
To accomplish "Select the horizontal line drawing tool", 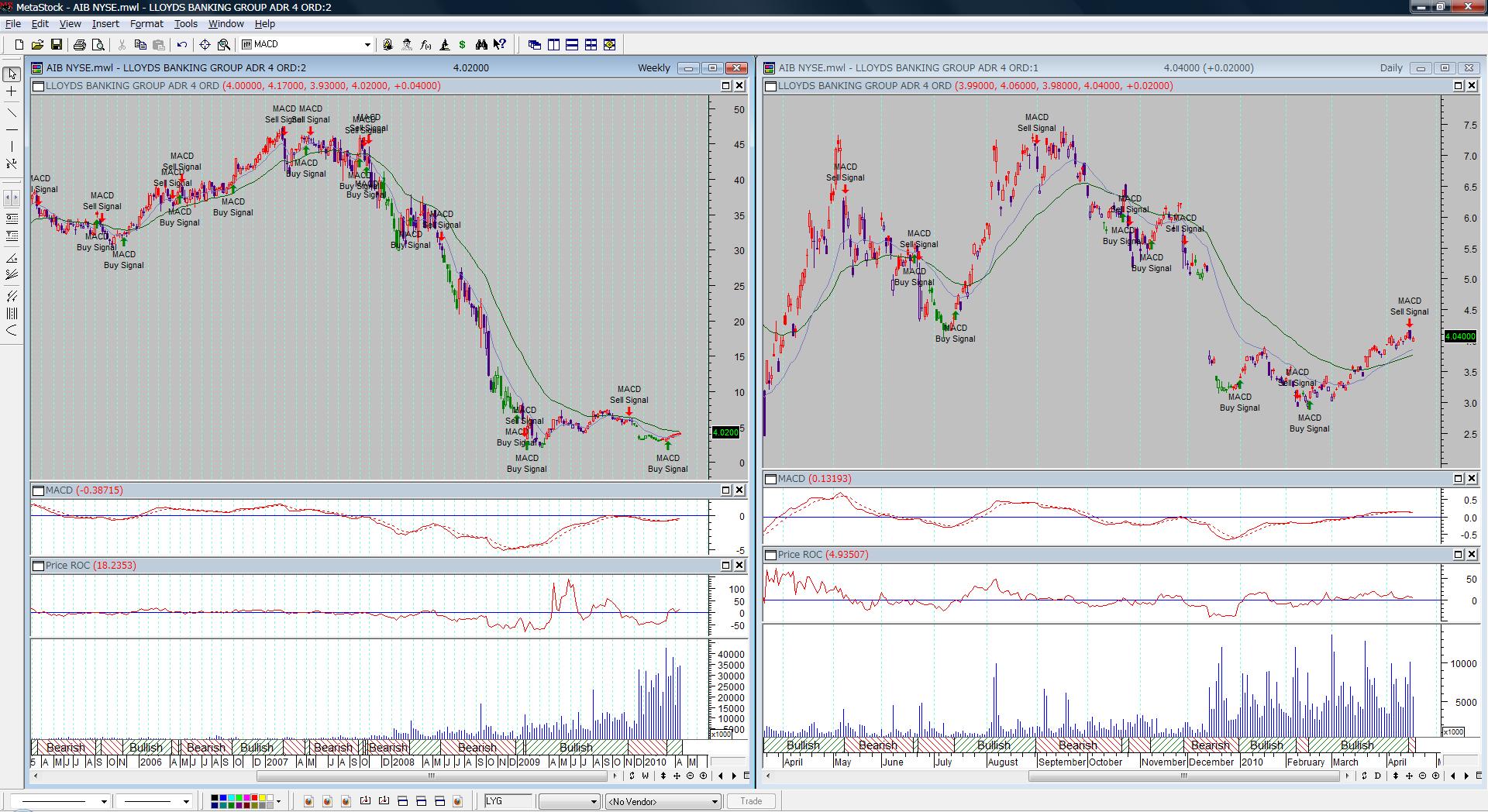I will pyautogui.click(x=12, y=129).
